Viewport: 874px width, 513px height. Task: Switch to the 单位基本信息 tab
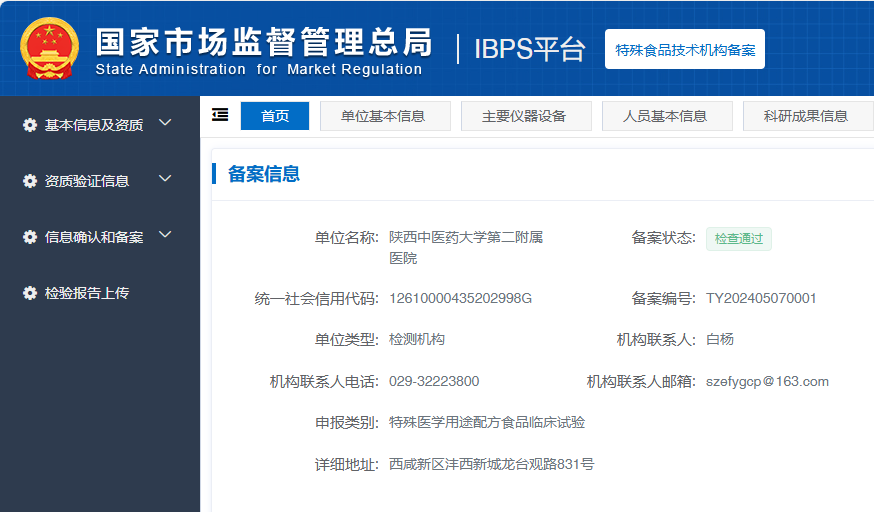(x=385, y=116)
